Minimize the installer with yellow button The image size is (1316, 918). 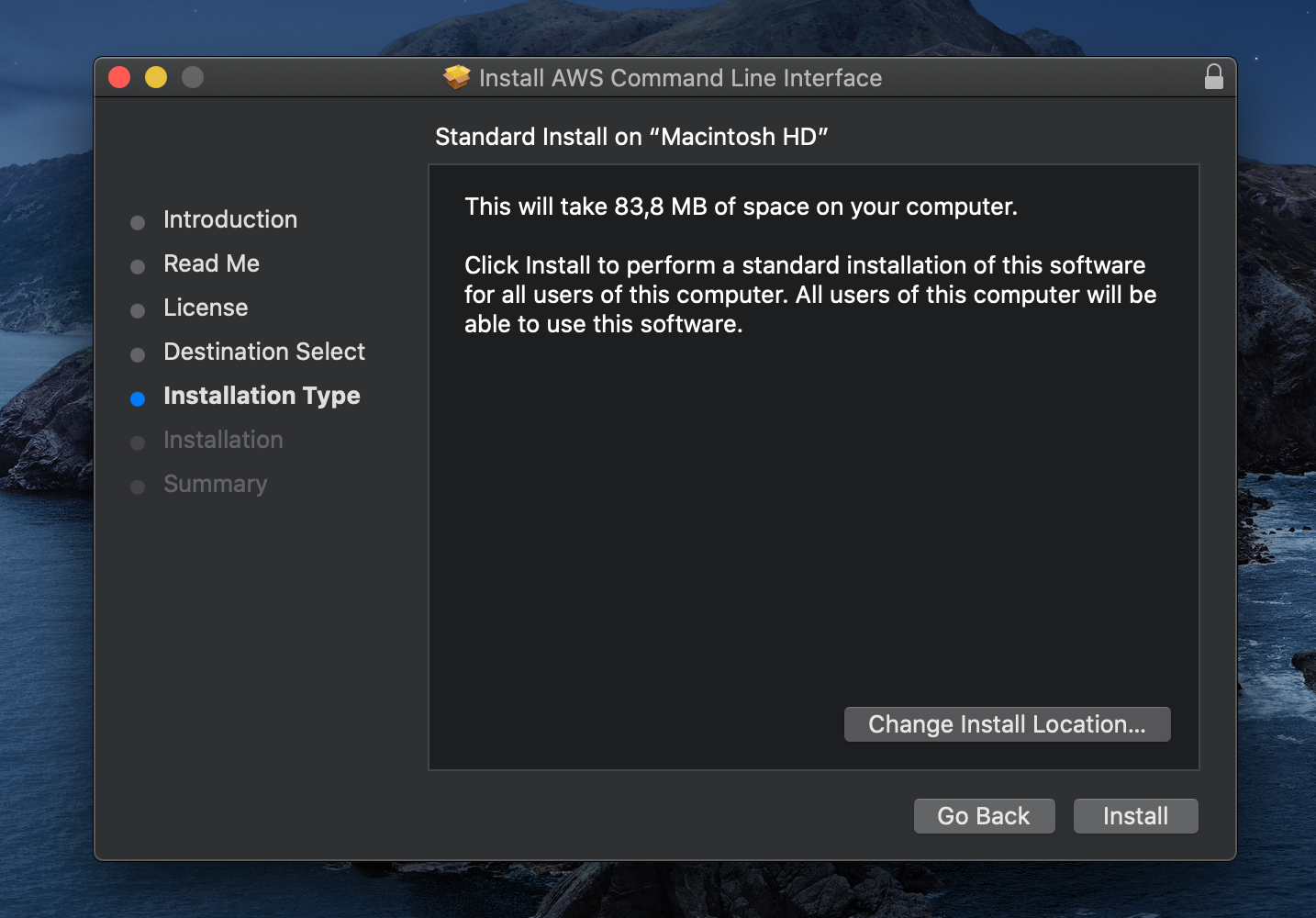pyautogui.click(x=156, y=77)
